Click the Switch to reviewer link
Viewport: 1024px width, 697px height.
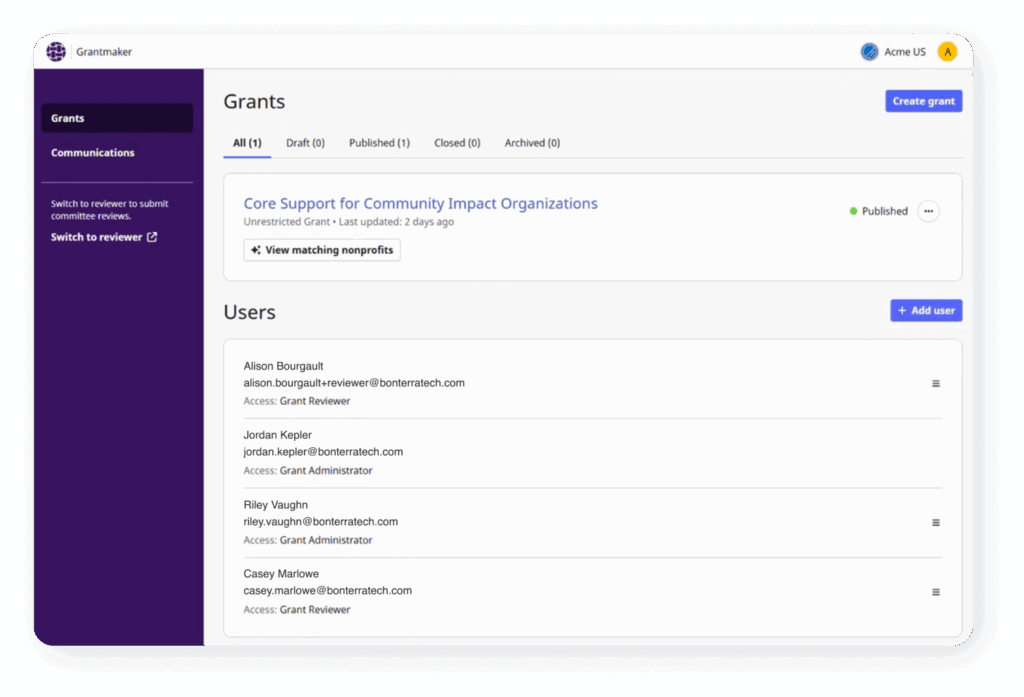[x=96, y=237]
